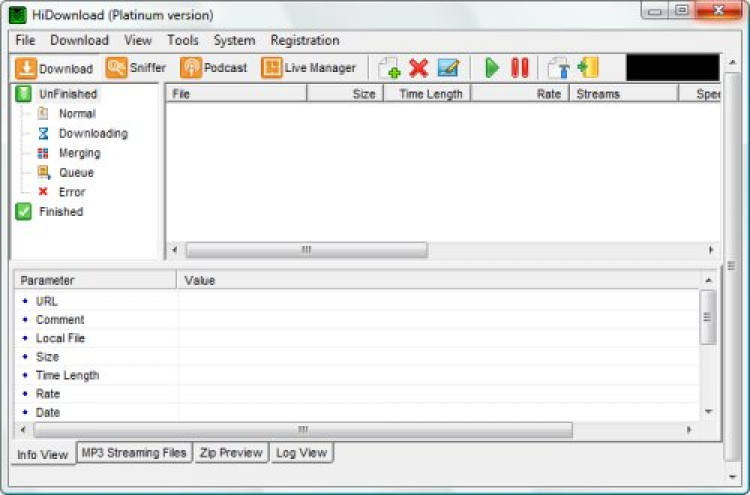
Task: Start download with green play icon
Action: coord(491,67)
